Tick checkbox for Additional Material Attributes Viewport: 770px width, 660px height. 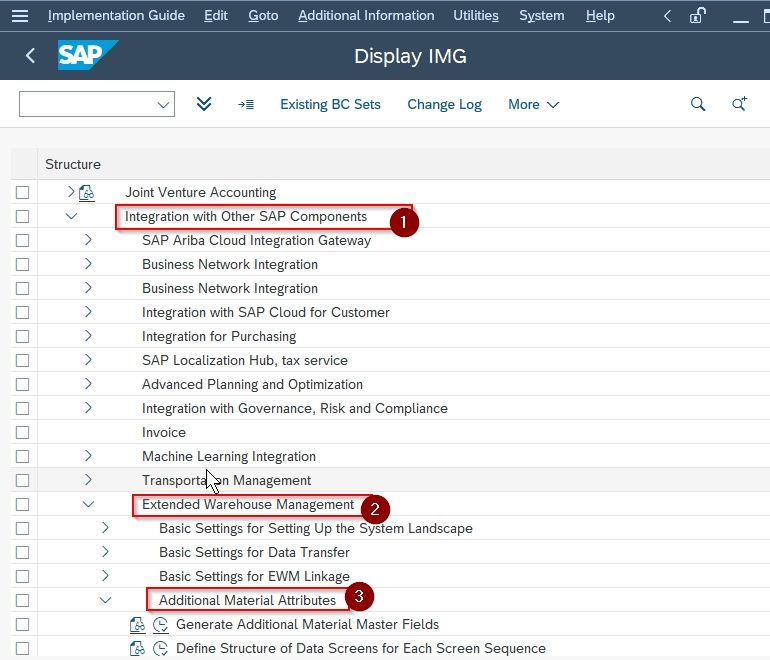(x=22, y=601)
